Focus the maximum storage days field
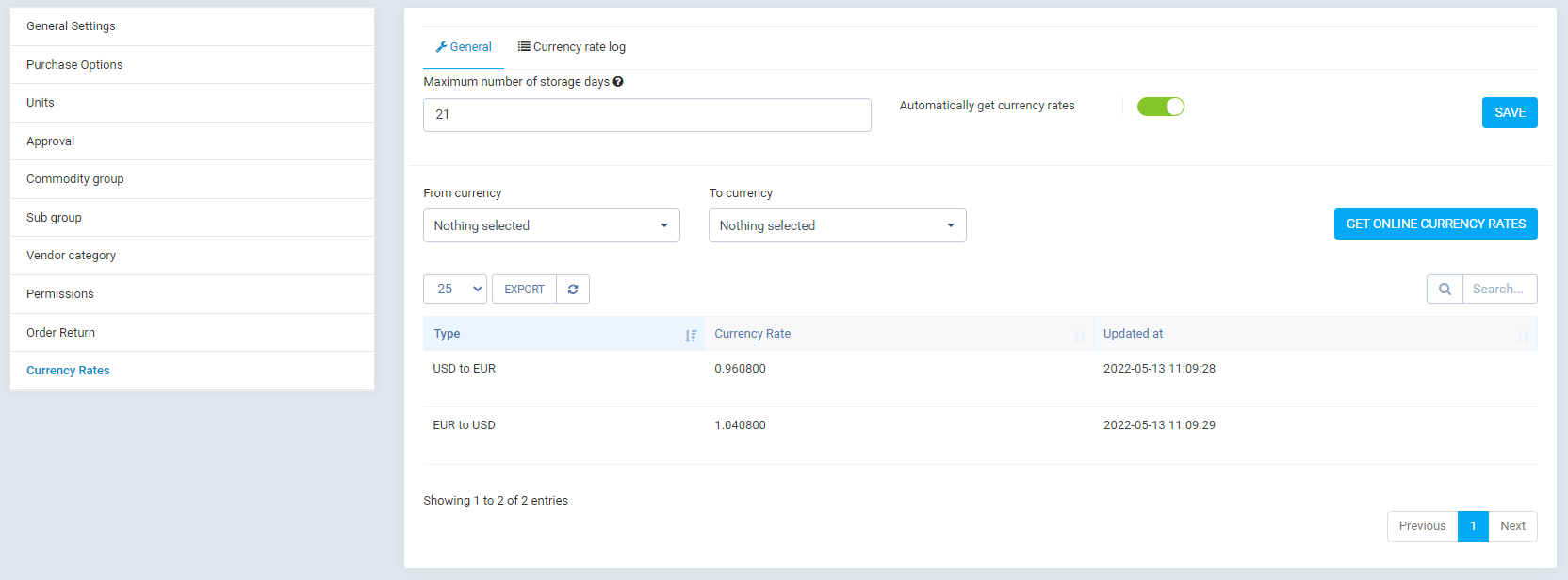The height and width of the screenshot is (580, 1568). click(x=646, y=115)
